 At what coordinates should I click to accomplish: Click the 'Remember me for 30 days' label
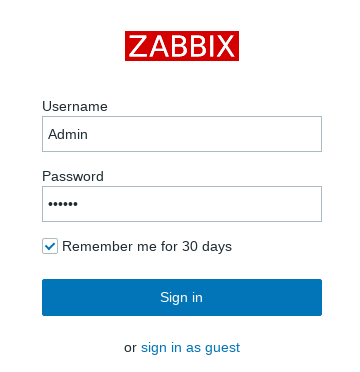(x=147, y=247)
